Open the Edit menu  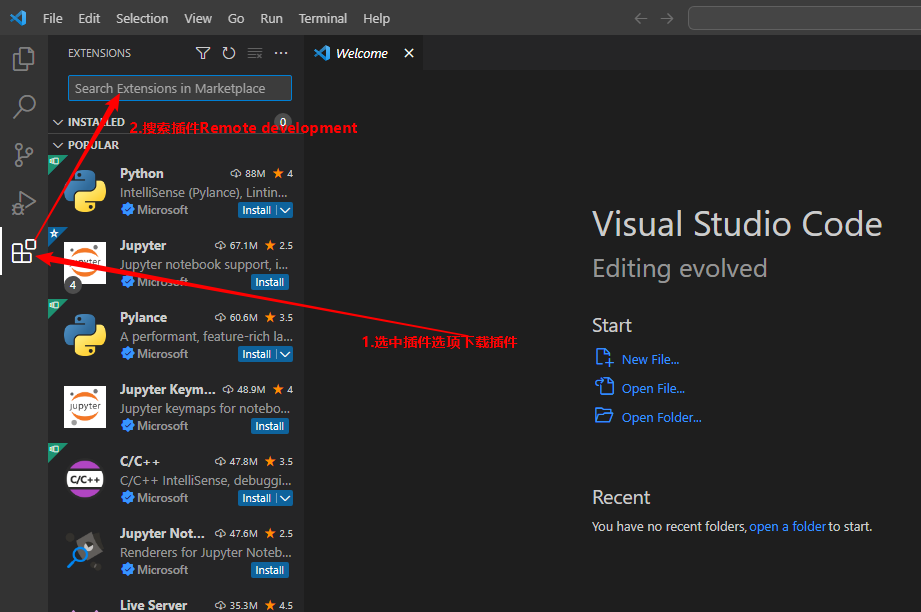coord(89,19)
